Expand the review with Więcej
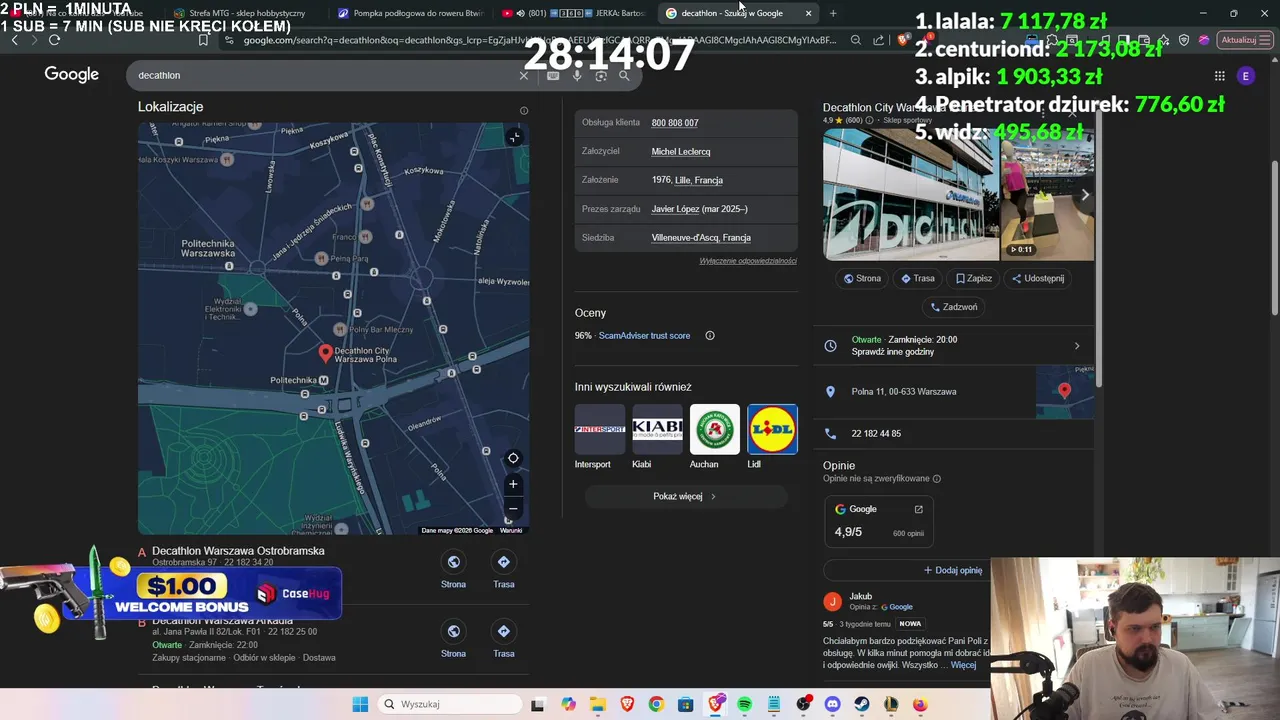1280x720 pixels. point(963,665)
